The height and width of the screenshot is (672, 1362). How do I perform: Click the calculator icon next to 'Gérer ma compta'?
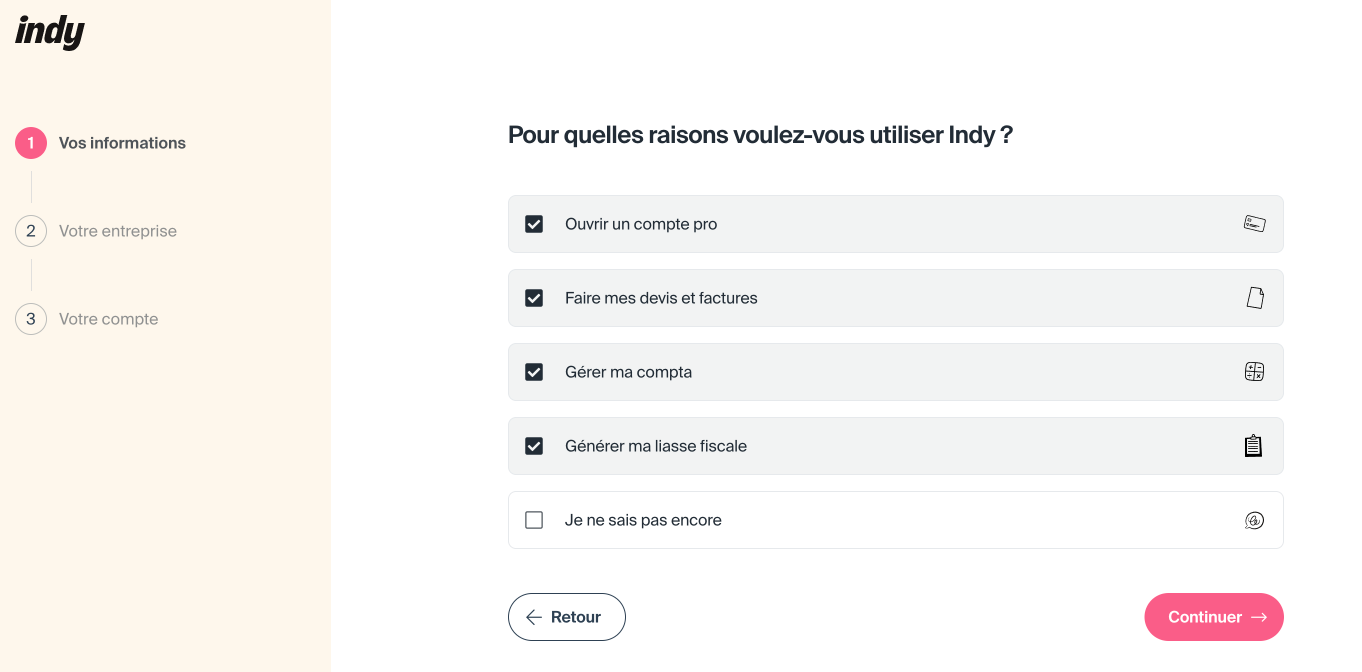[1254, 371]
